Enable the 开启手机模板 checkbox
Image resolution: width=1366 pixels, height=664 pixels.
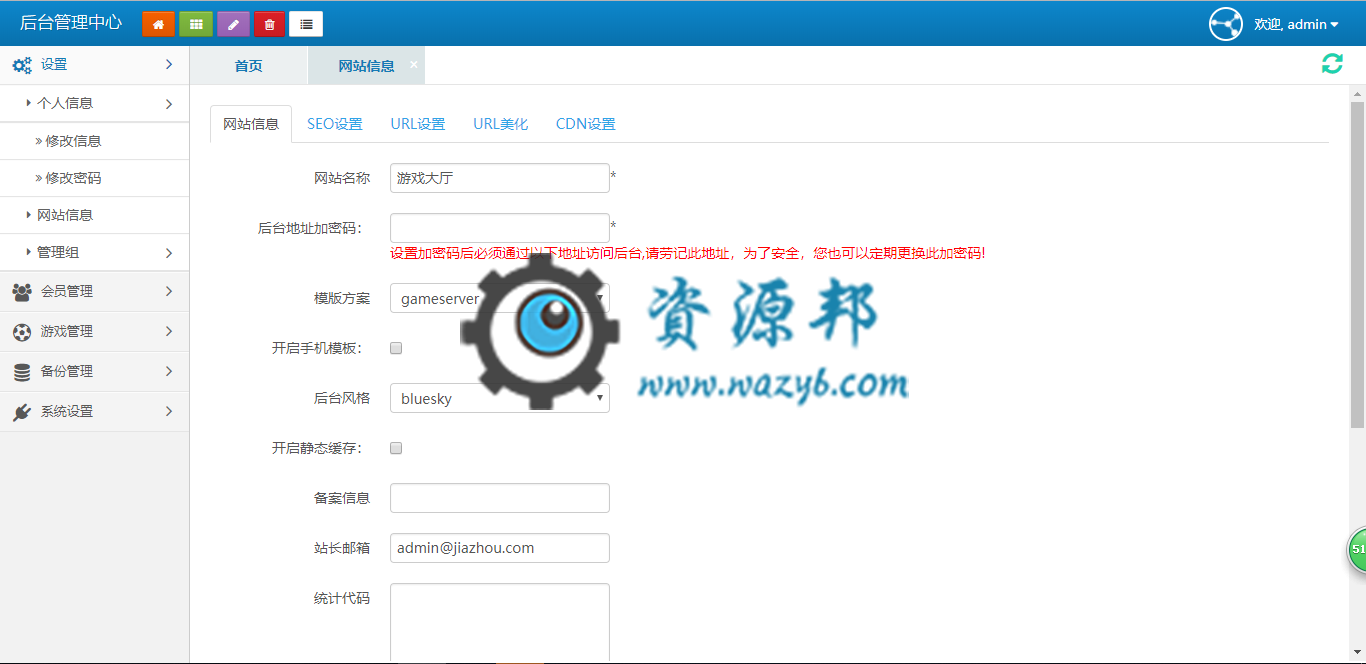pos(396,348)
